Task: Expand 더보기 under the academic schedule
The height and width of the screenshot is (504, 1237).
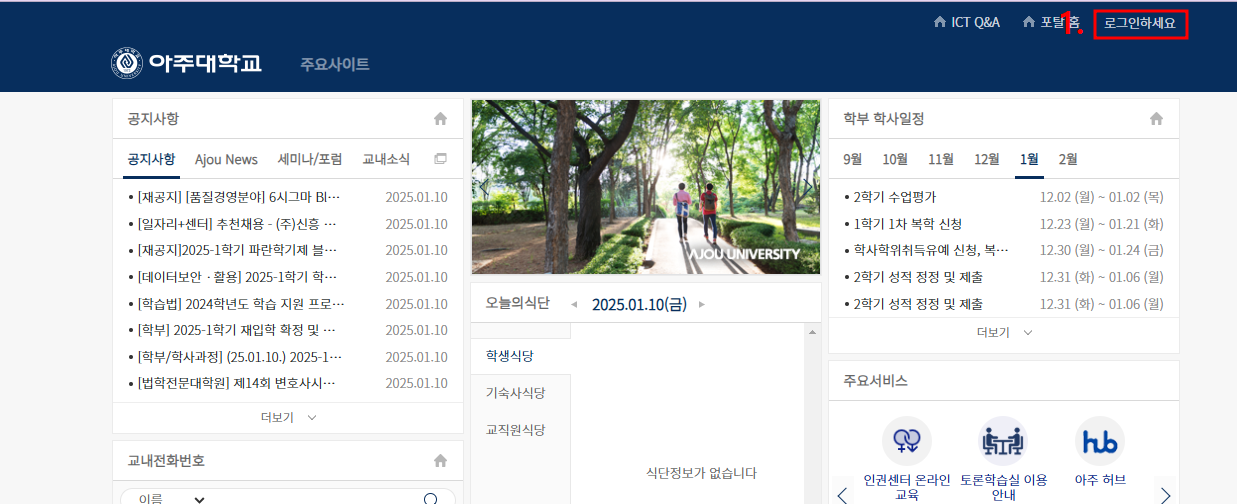Action: click(1004, 332)
